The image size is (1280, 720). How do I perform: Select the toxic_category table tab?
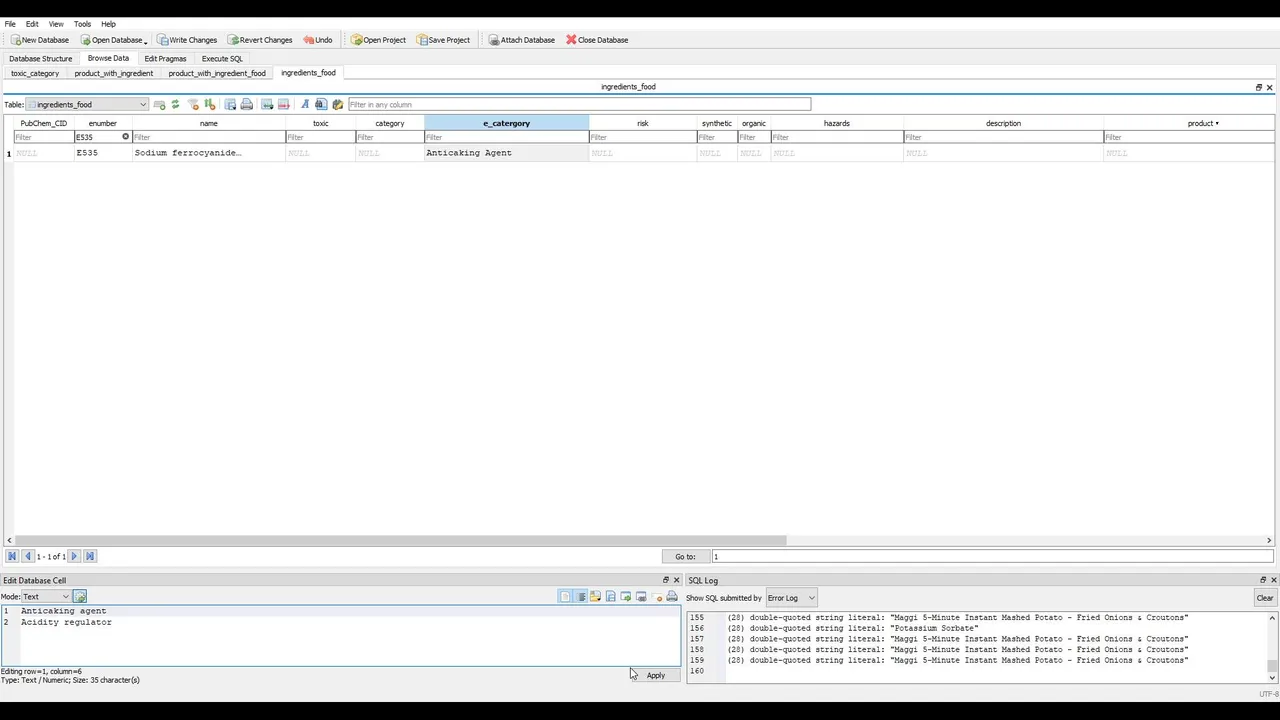pyautogui.click(x=35, y=73)
